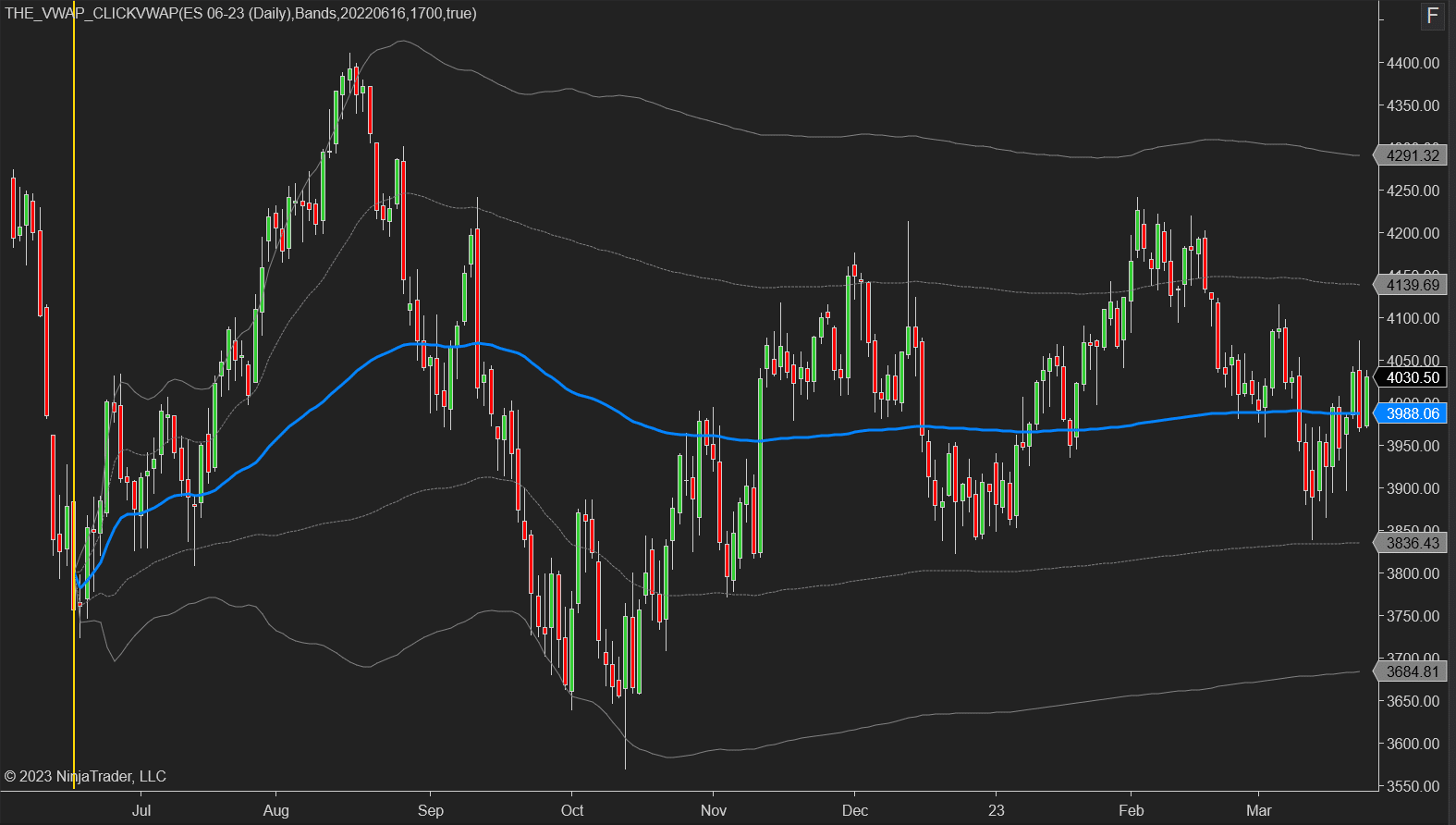Viewport: 1456px width, 825px height.
Task: Click the Nov label on the time axis
Action: pyautogui.click(x=714, y=810)
